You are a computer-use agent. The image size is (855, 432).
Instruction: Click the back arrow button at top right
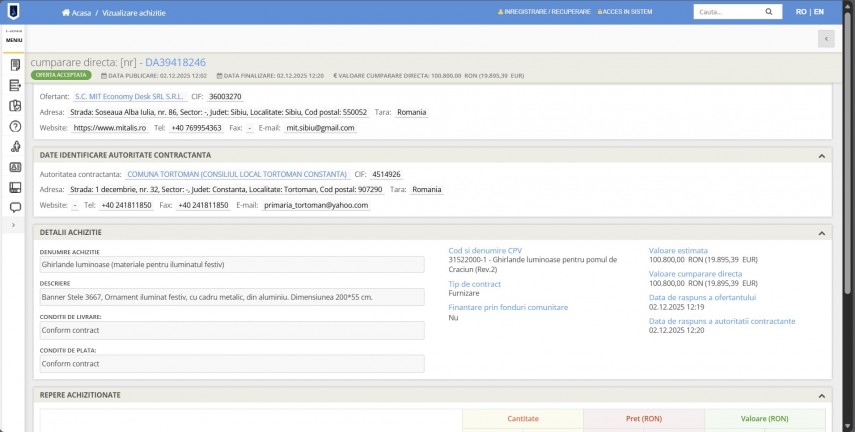click(x=825, y=38)
